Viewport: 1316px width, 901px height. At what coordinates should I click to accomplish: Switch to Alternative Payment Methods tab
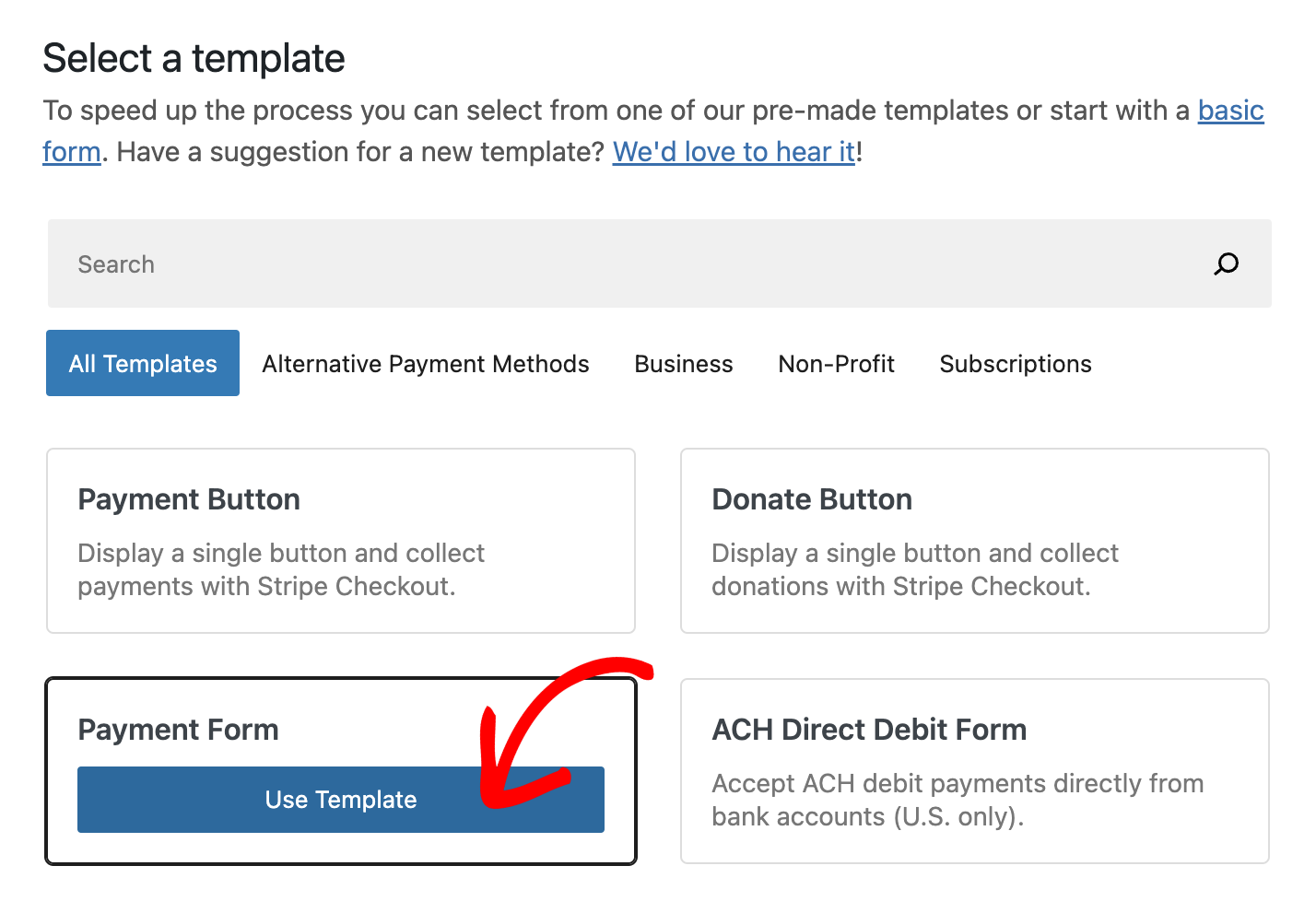point(425,364)
